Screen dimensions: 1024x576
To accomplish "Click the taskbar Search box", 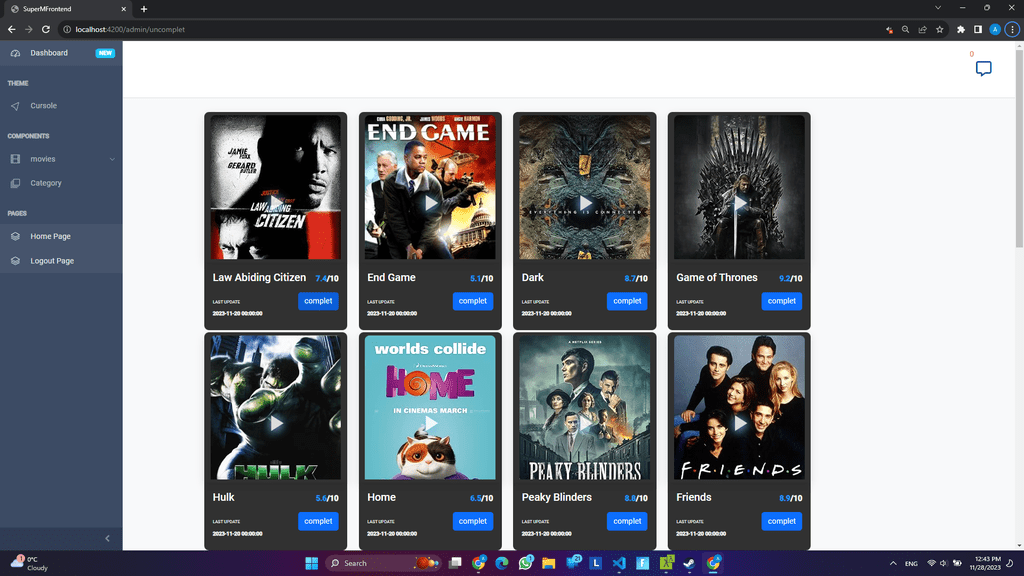I will 382,563.
